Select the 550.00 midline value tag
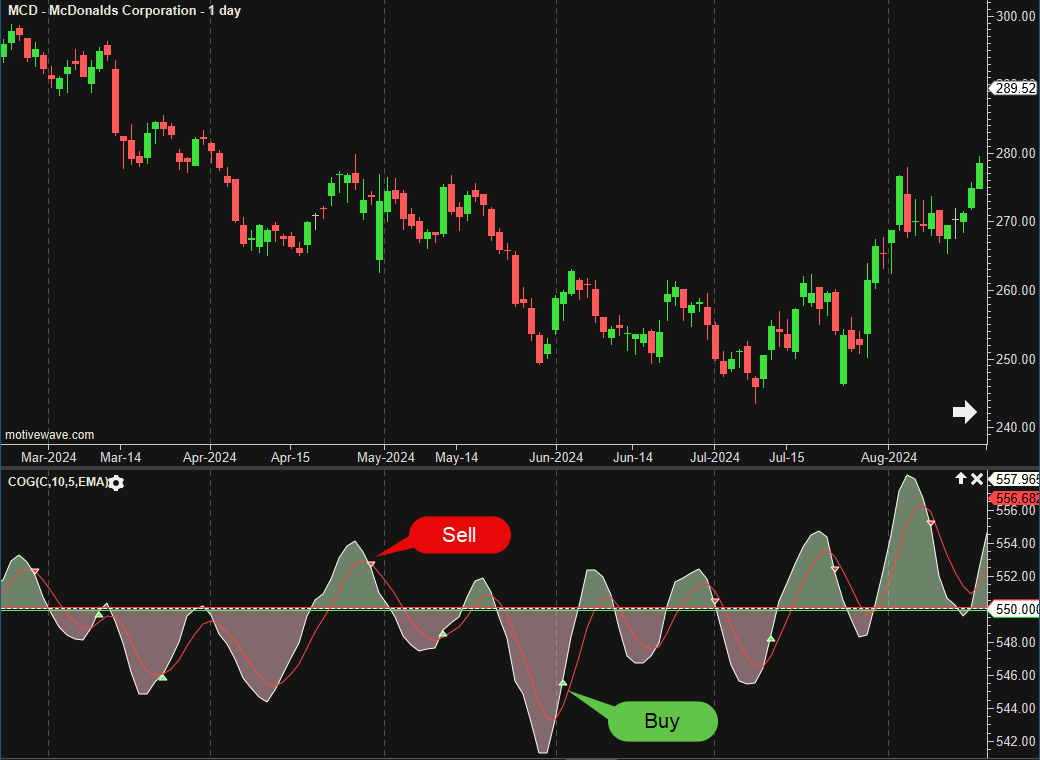The width and height of the screenshot is (1040, 760). 1014,608
